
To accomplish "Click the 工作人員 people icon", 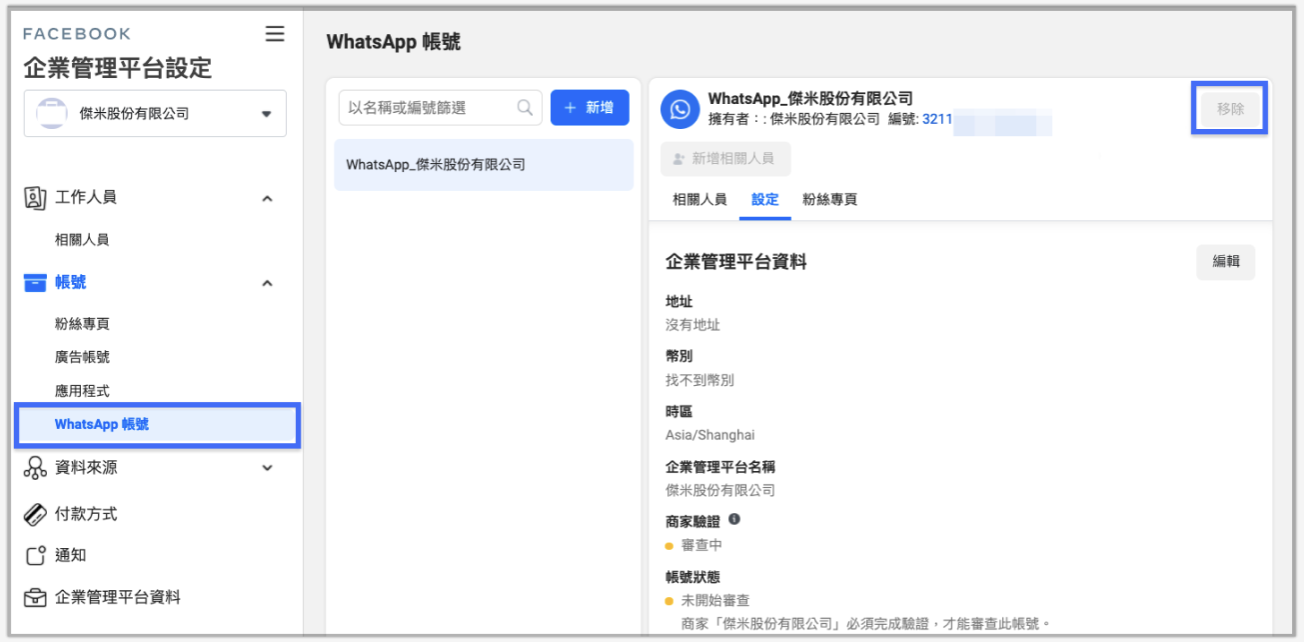I will coord(35,198).
